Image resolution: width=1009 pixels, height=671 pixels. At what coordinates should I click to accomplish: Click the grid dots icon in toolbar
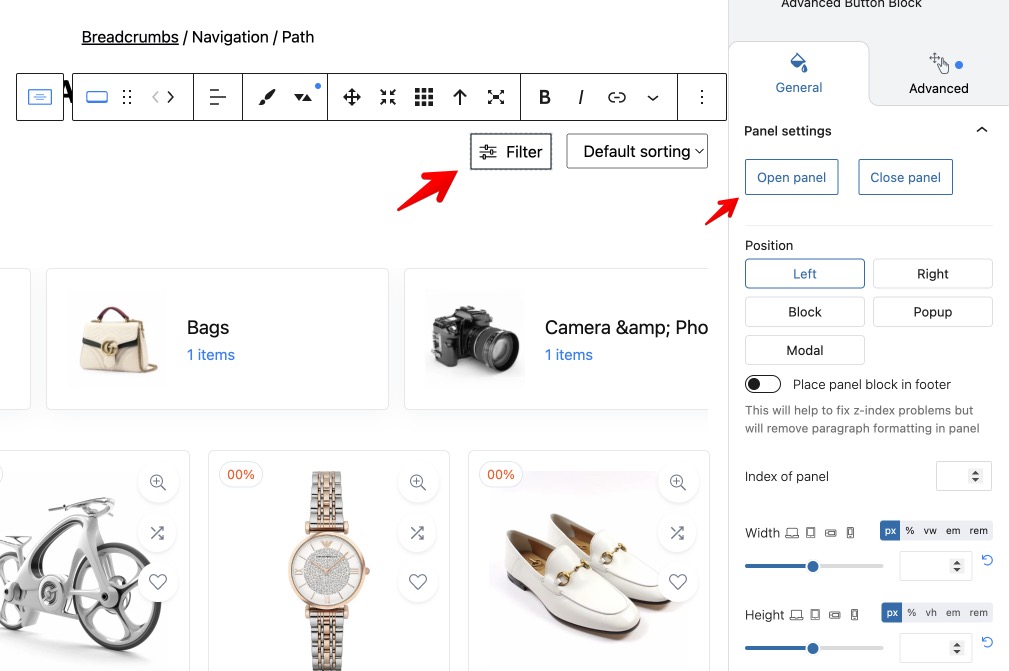tap(424, 97)
